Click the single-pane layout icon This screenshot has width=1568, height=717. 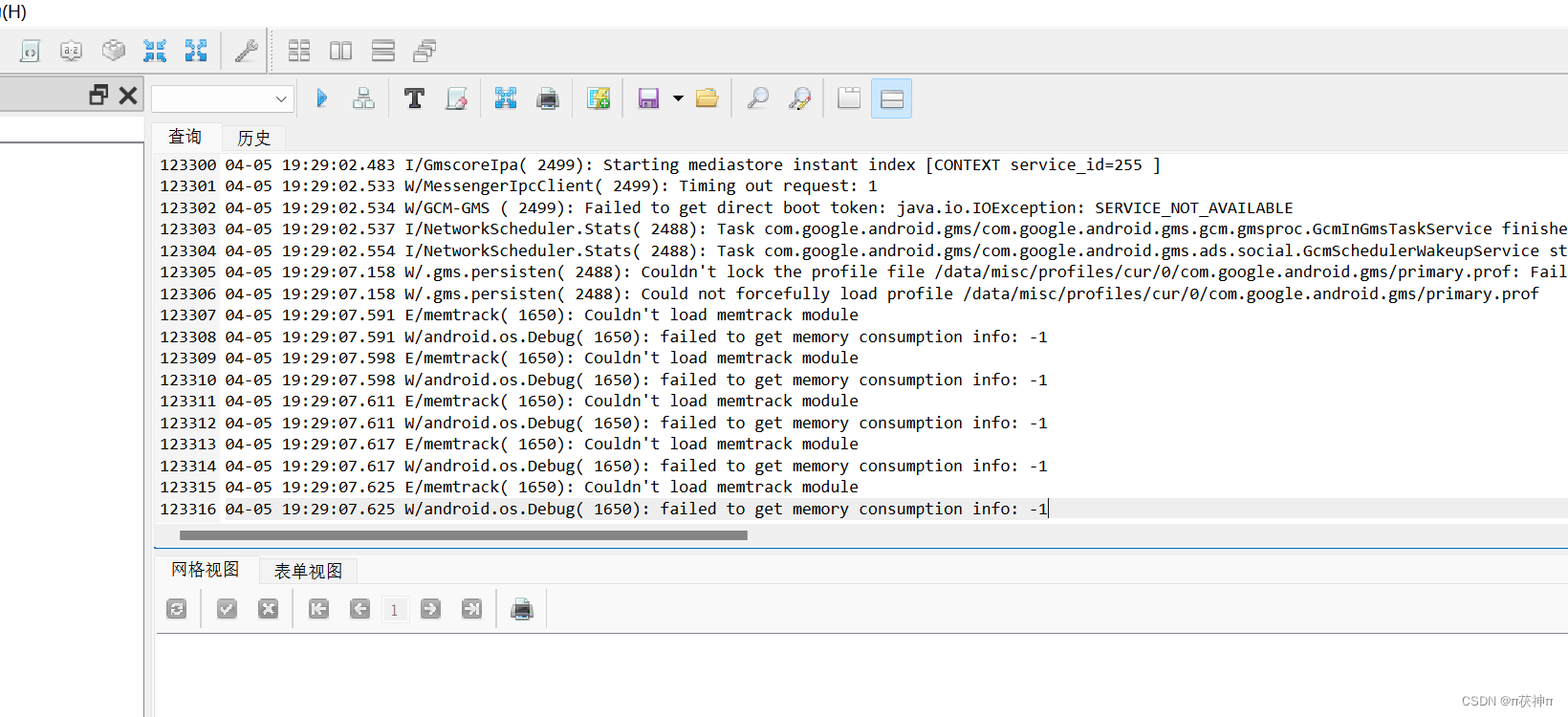[849, 98]
